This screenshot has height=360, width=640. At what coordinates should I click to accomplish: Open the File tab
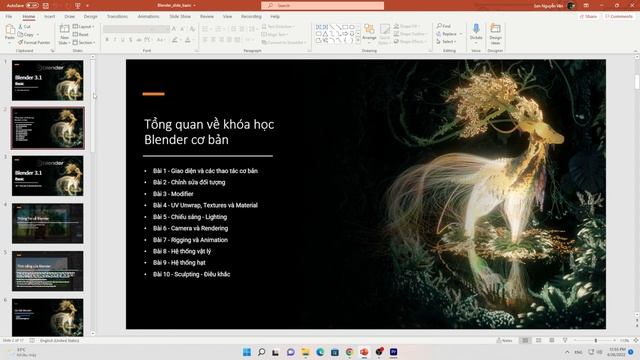point(9,16)
